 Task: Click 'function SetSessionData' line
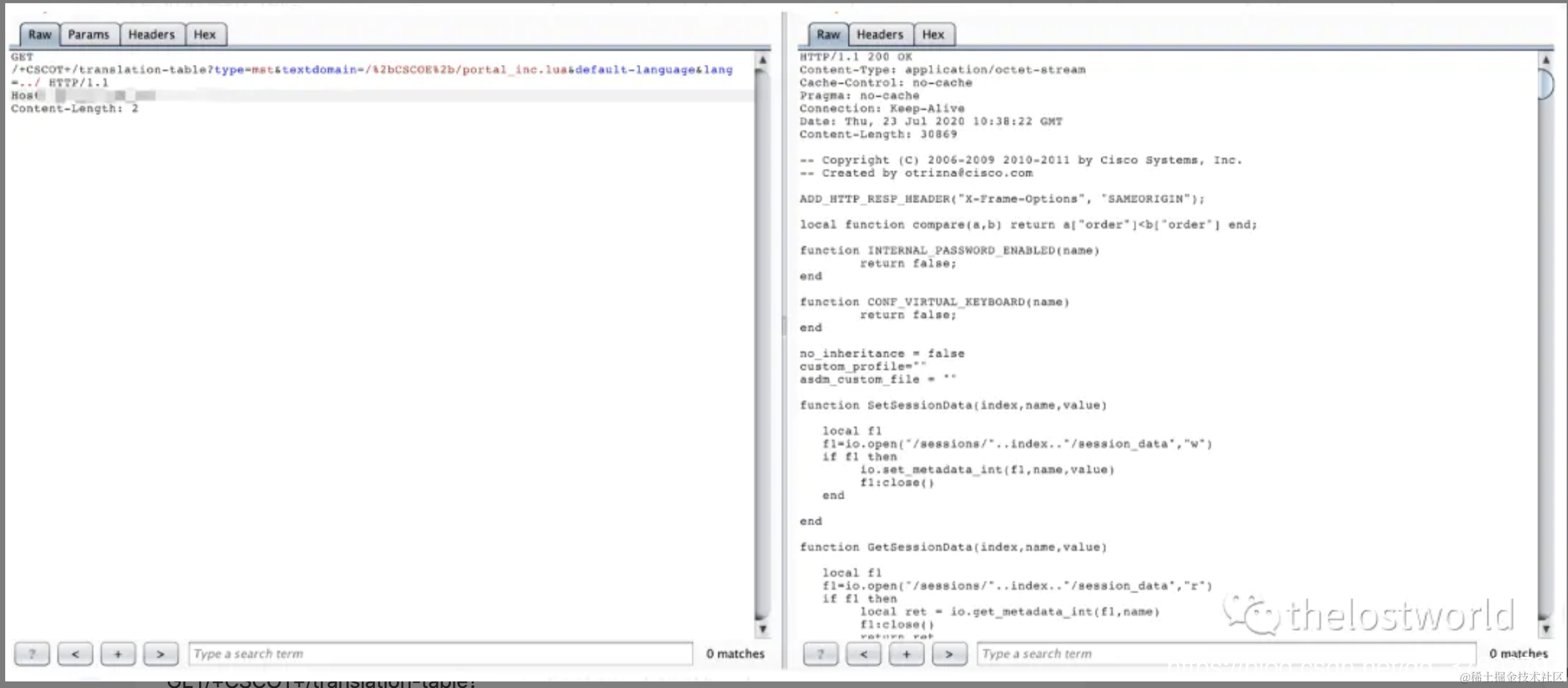coord(954,406)
